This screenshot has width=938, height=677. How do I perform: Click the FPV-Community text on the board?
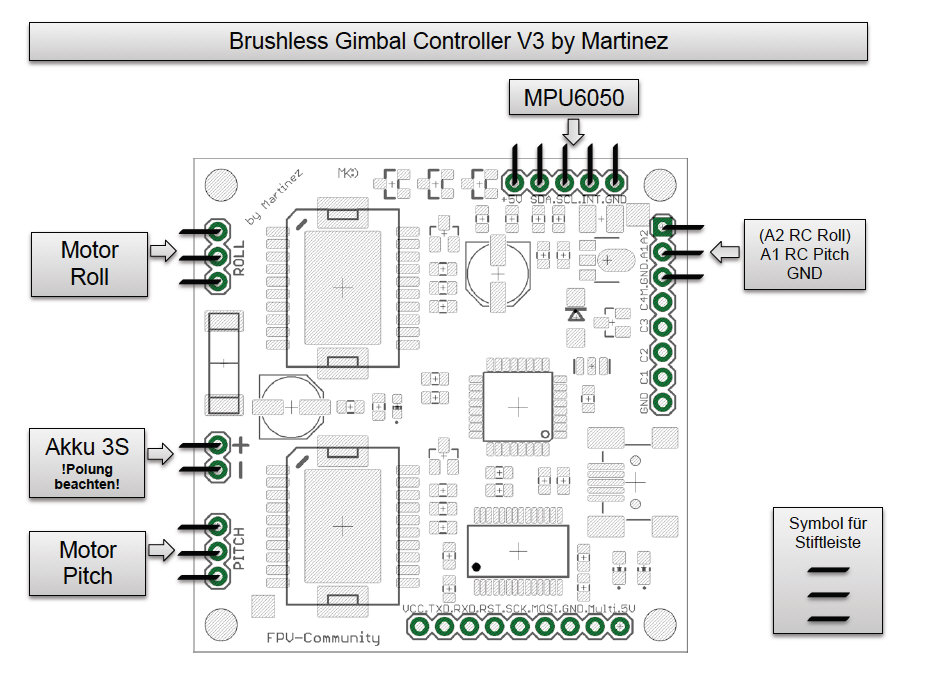pyautogui.click(x=323, y=638)
